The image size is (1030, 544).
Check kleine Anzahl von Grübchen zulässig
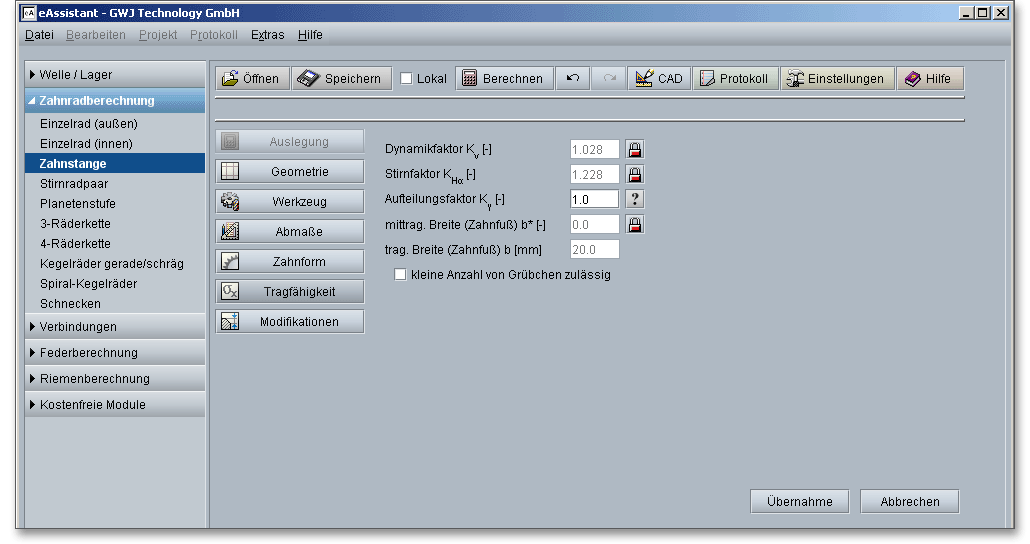(401, 274)
